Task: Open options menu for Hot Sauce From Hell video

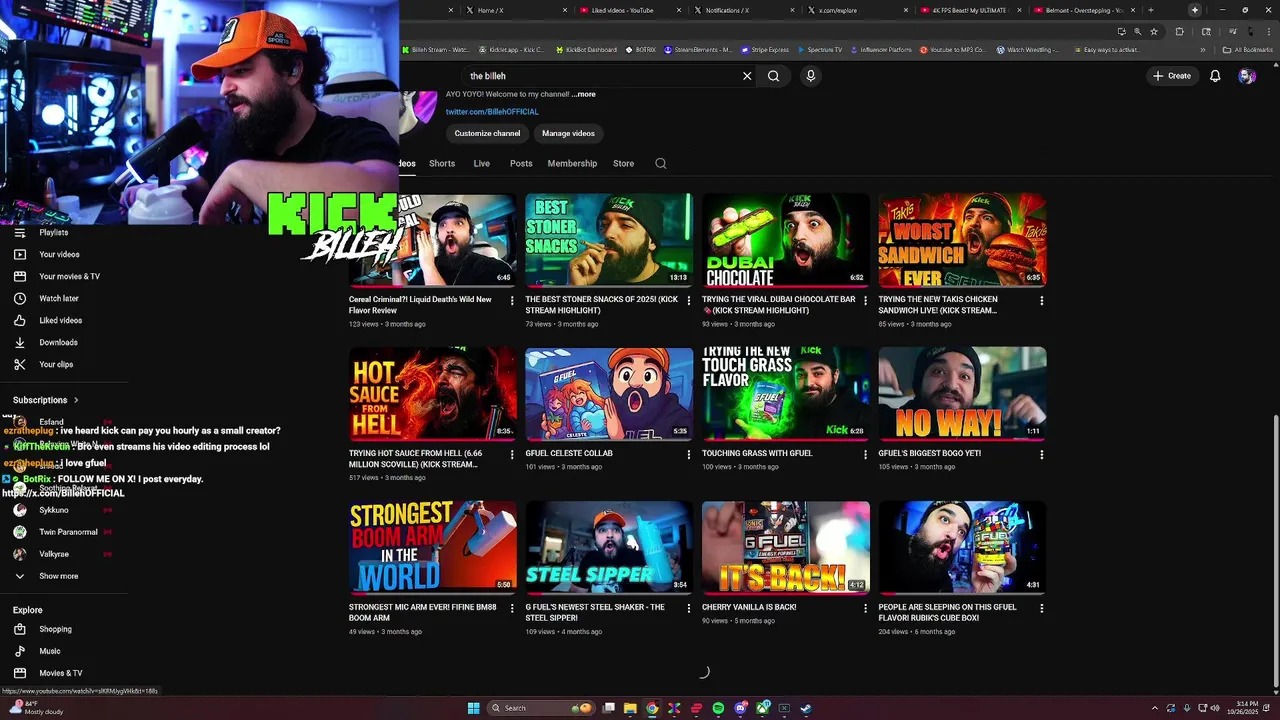Action: click(x=512, y=454)
